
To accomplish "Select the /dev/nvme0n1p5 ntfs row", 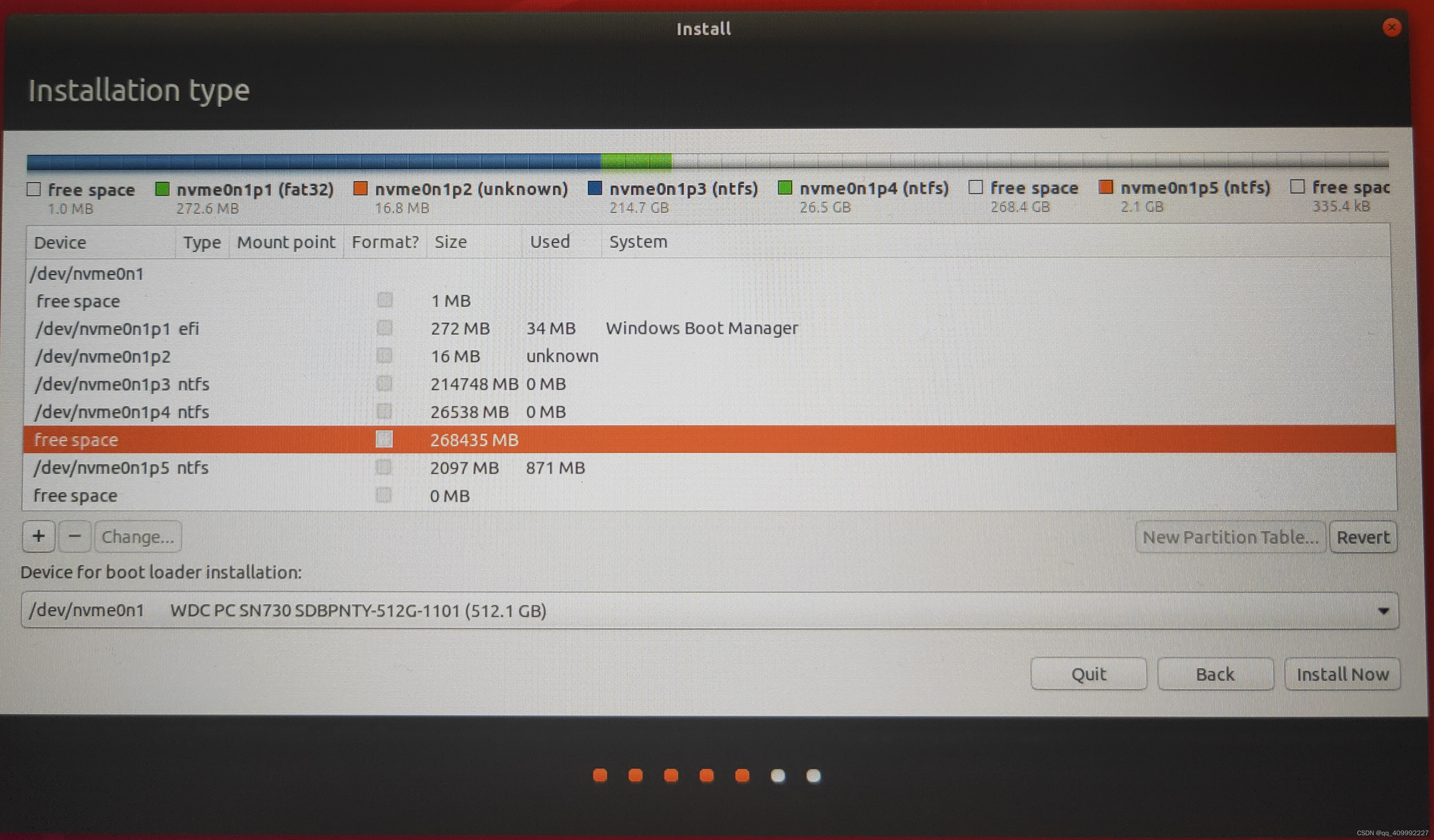I will [x=710, y=468].
